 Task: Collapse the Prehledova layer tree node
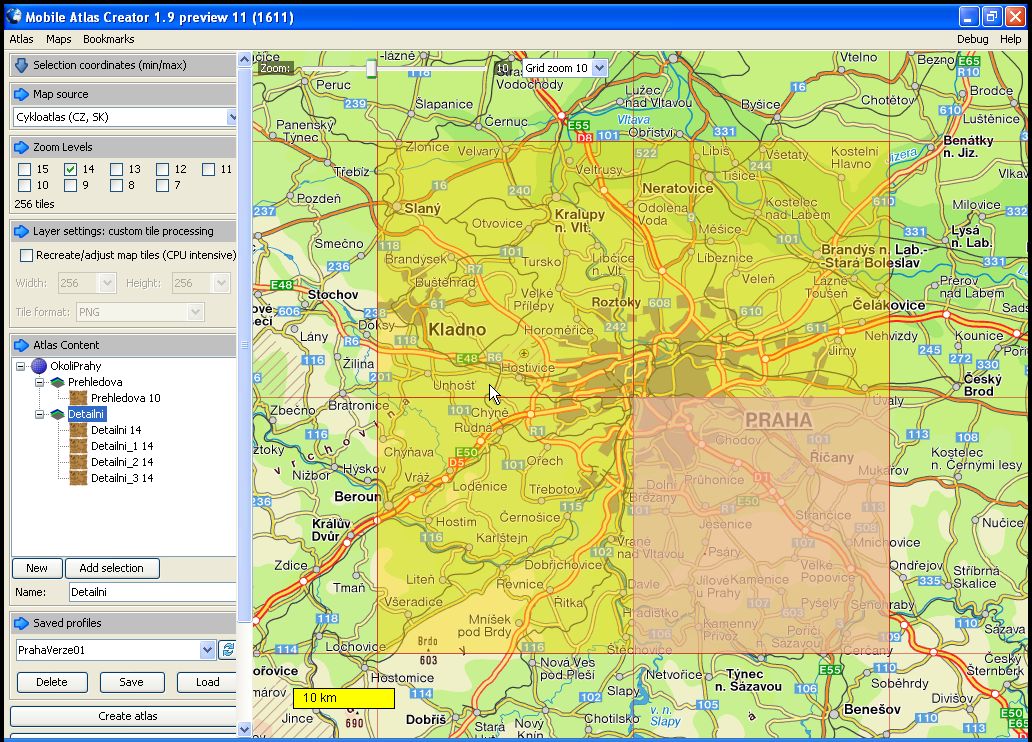(x=39, y=382)
